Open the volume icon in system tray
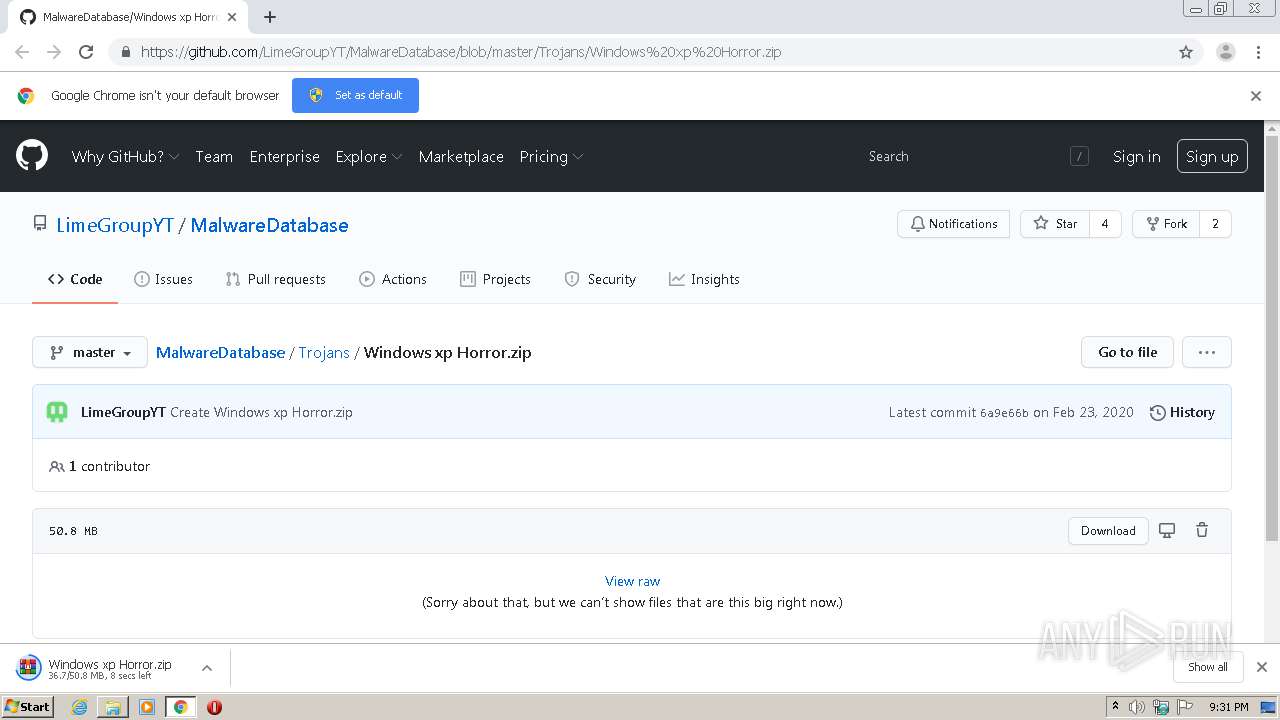The image size is (1280, 720). (1137, 707)
